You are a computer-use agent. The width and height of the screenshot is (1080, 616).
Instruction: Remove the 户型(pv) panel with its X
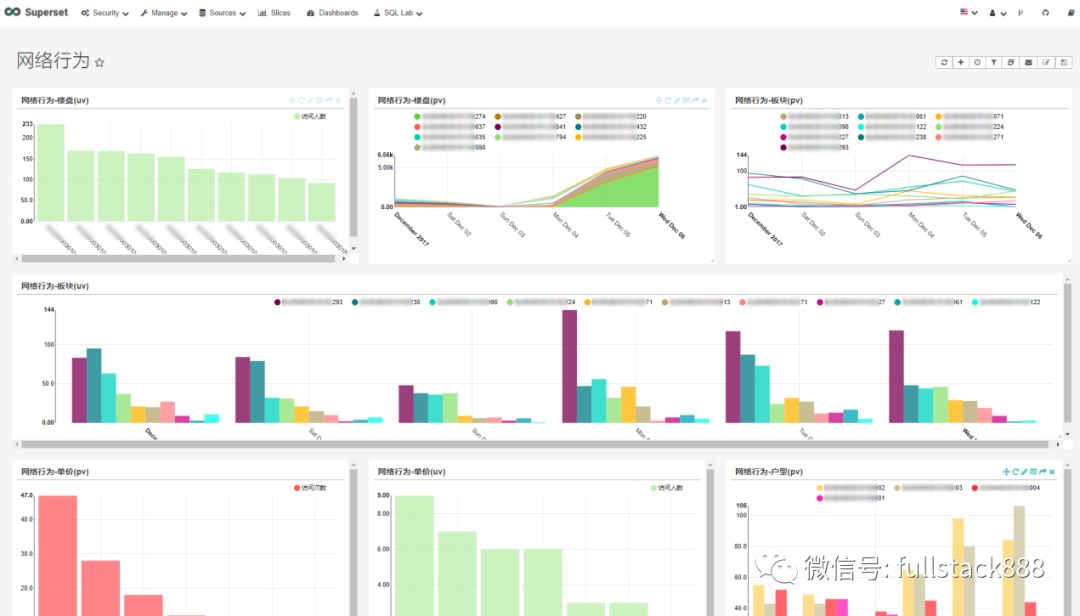tap(1052, 472)
